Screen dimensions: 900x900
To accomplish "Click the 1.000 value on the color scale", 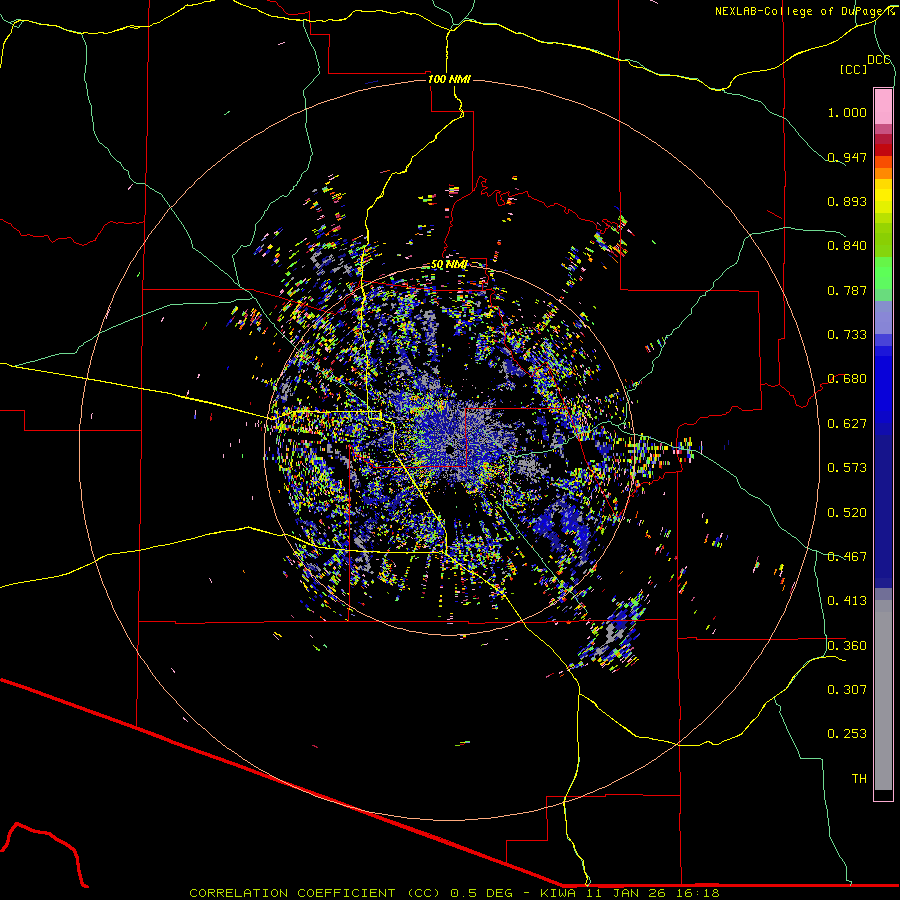I will tap(847, 112).
